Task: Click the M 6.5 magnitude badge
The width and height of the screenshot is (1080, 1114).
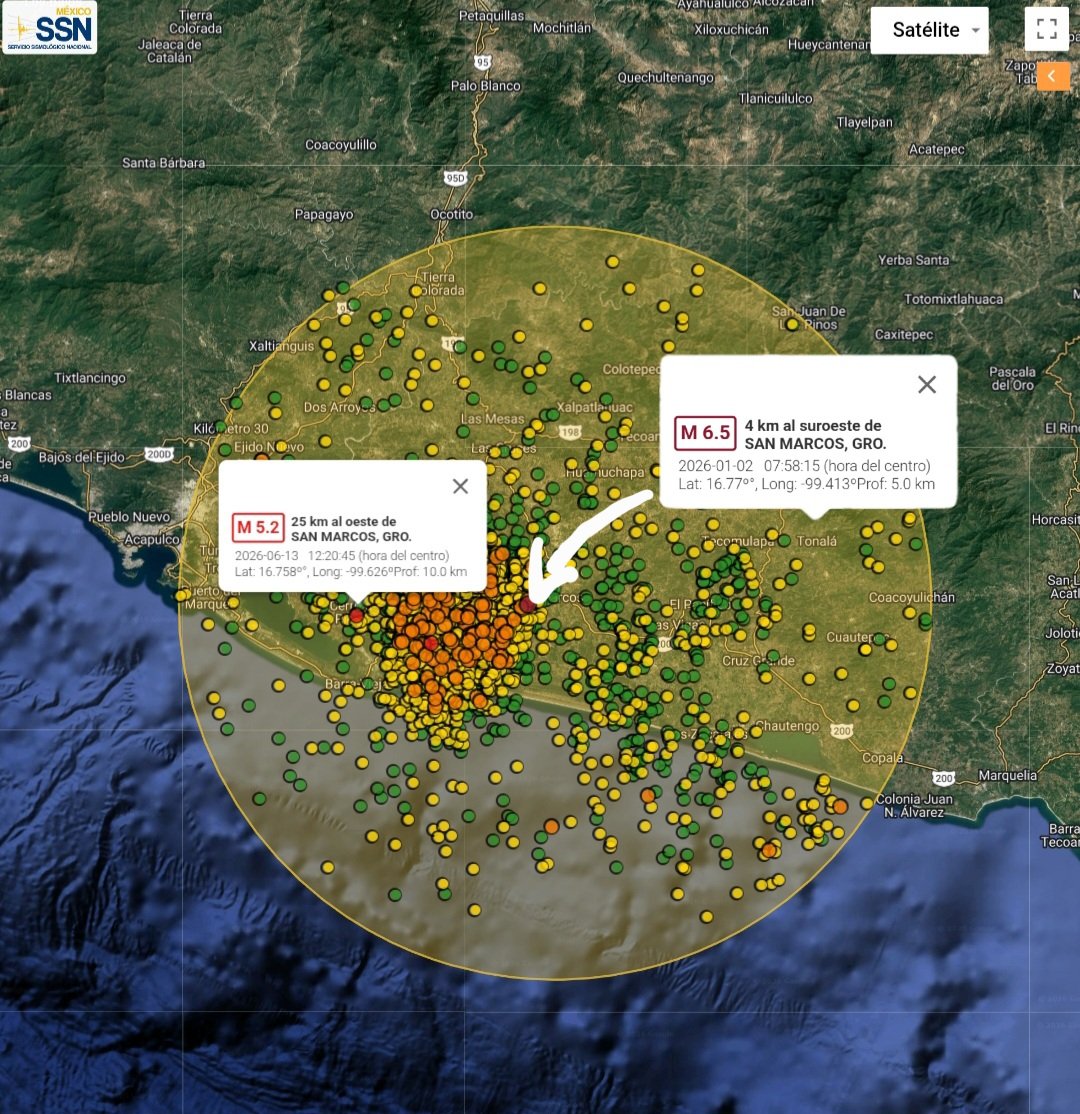Action: click(705, 433)
